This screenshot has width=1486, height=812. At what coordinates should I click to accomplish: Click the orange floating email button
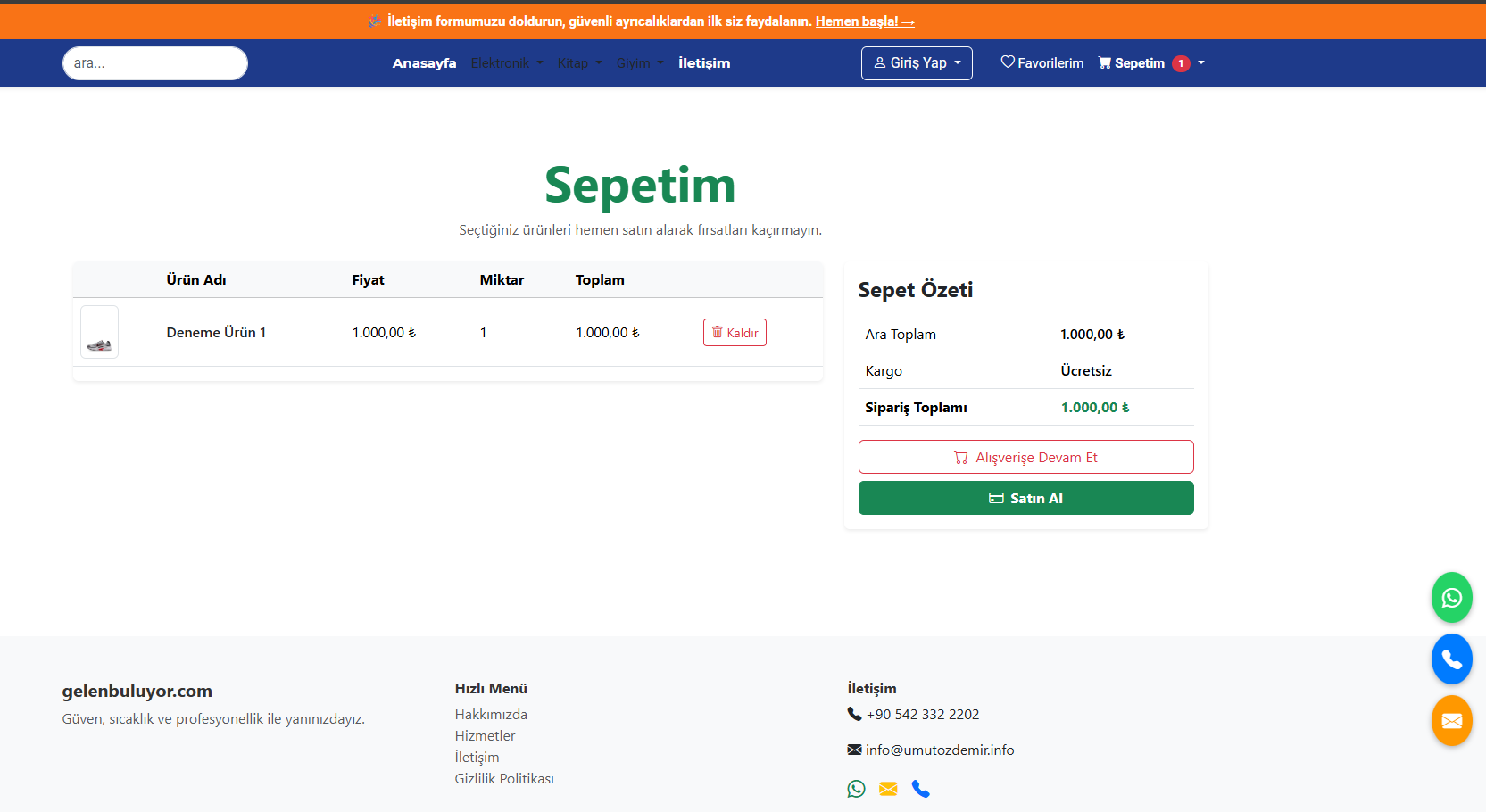click(1451, 721)
